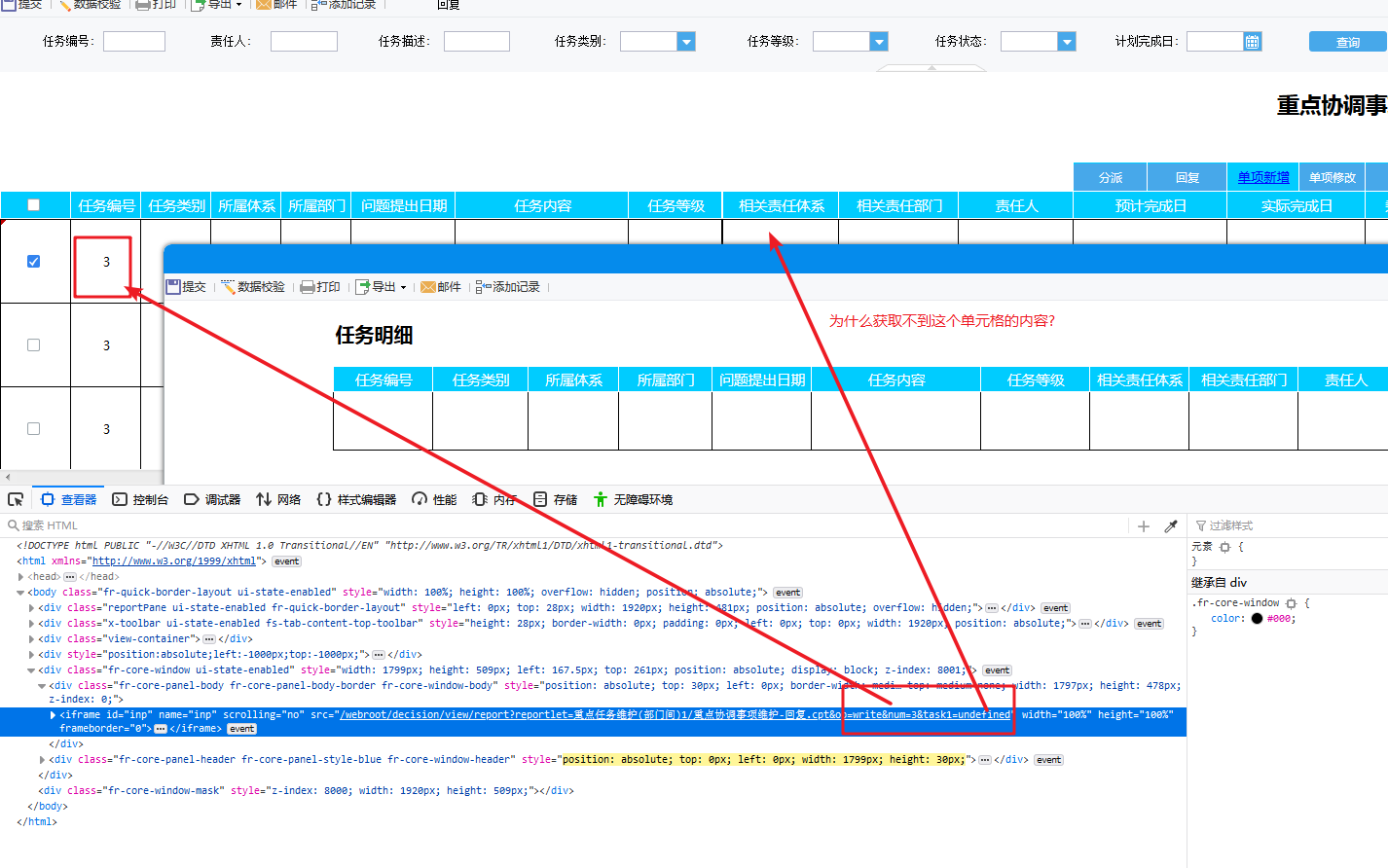Open the 任务状态 dropdown
The width and height of the screenshot is (1388, 868).
(1067, 41)
